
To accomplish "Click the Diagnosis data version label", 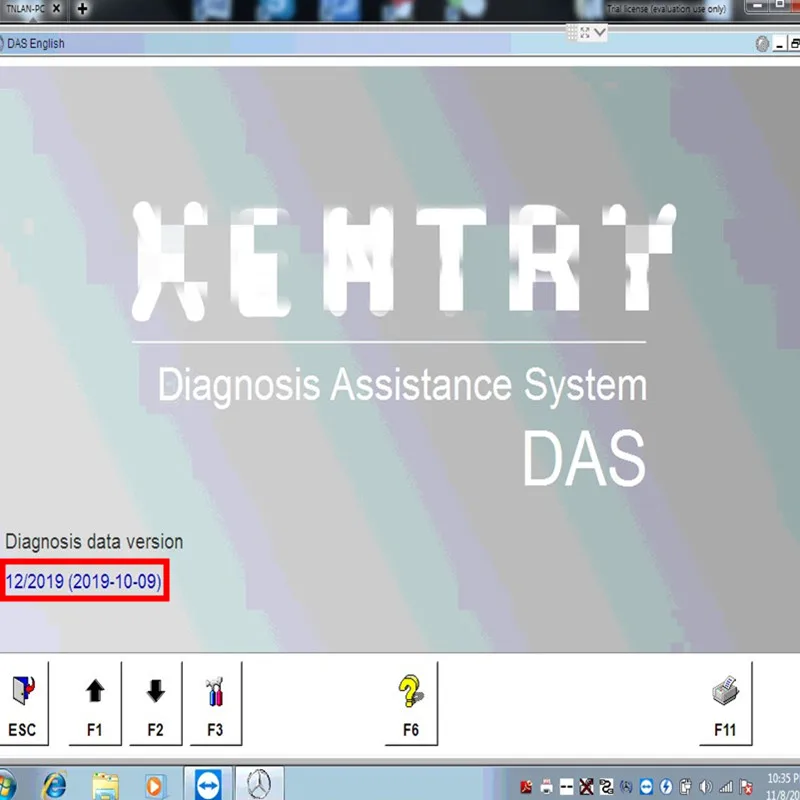I will click(94, 542).
